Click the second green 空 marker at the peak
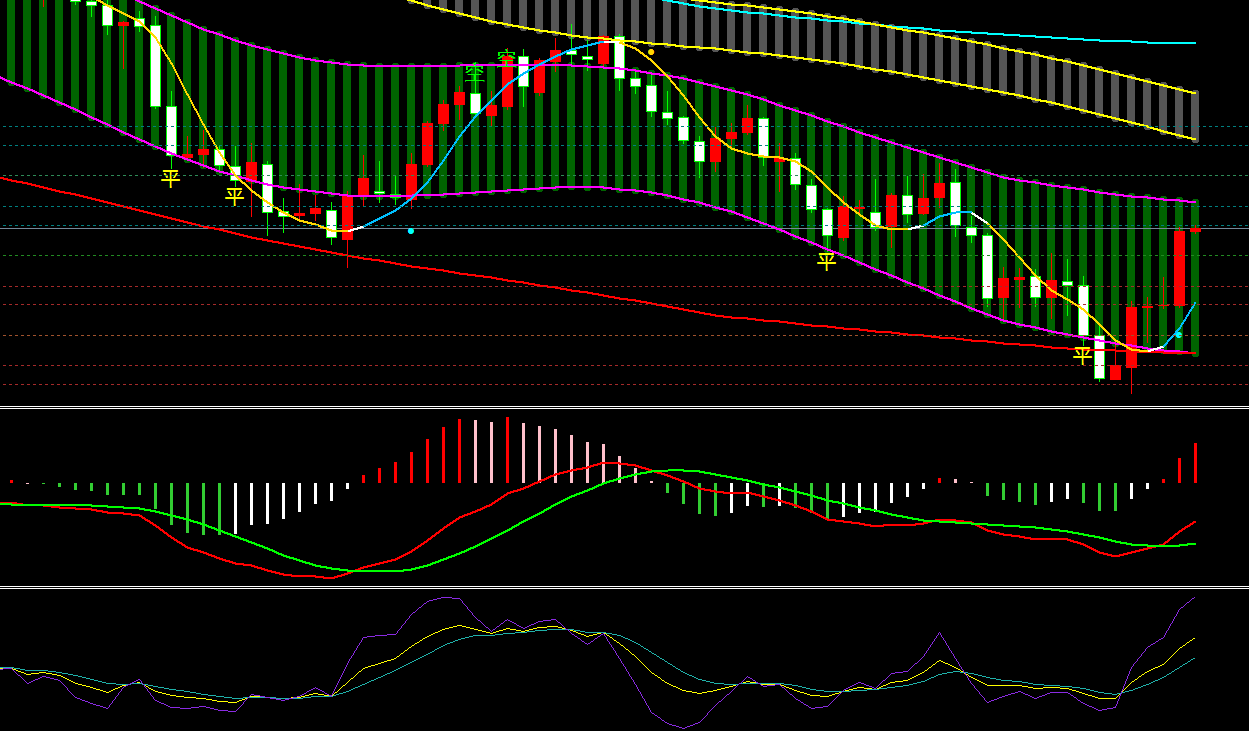Viewport: 1249px width, 731px height. [507, 58]
